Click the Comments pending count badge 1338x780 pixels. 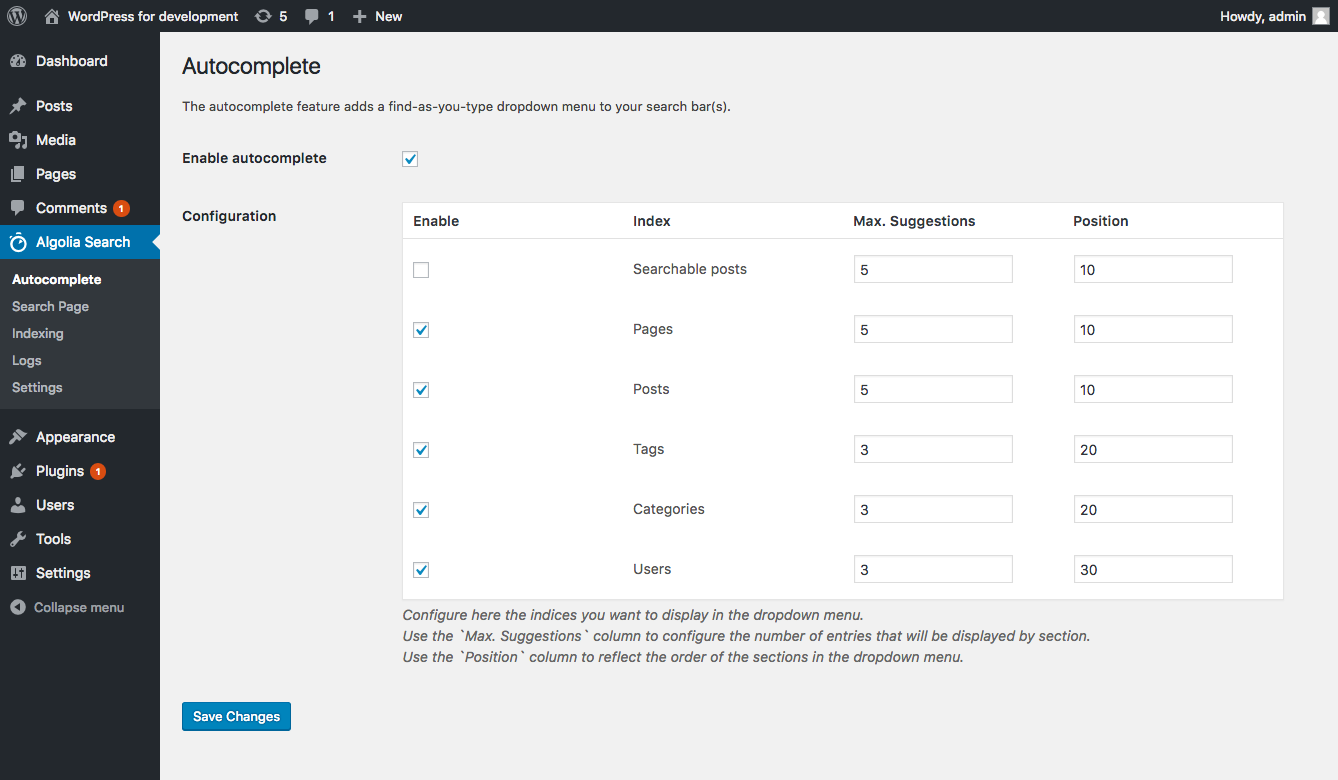pyautogui.click(x=121, y=208)
